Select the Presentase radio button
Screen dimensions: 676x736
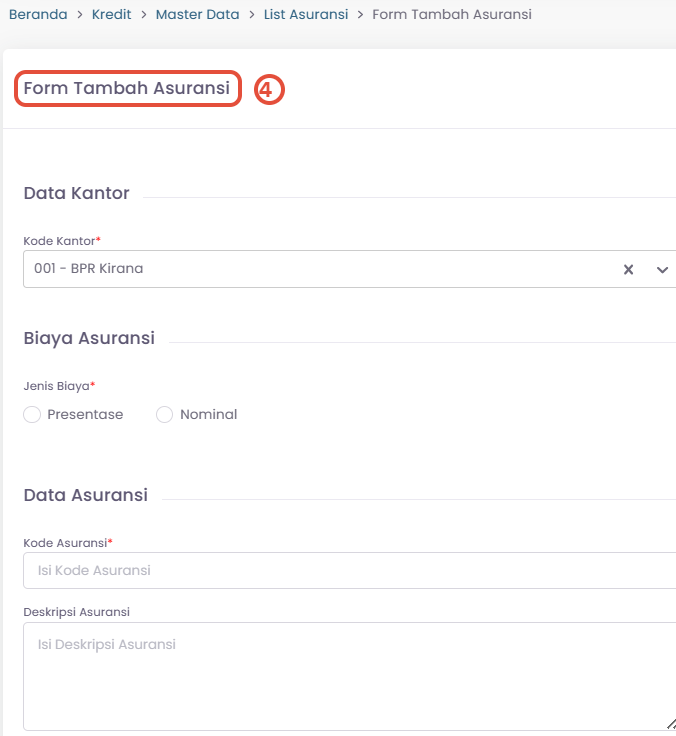(32, 414)
